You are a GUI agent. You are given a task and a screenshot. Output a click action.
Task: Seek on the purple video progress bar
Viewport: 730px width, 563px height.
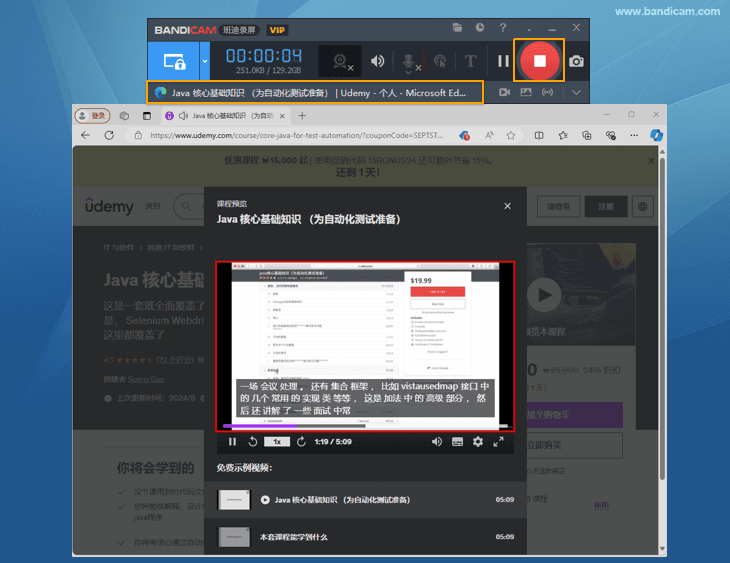[365, 426]
